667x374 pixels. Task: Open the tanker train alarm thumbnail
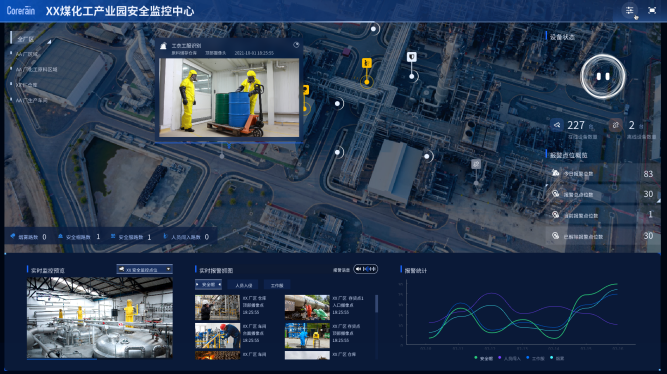tap(307, 307)
